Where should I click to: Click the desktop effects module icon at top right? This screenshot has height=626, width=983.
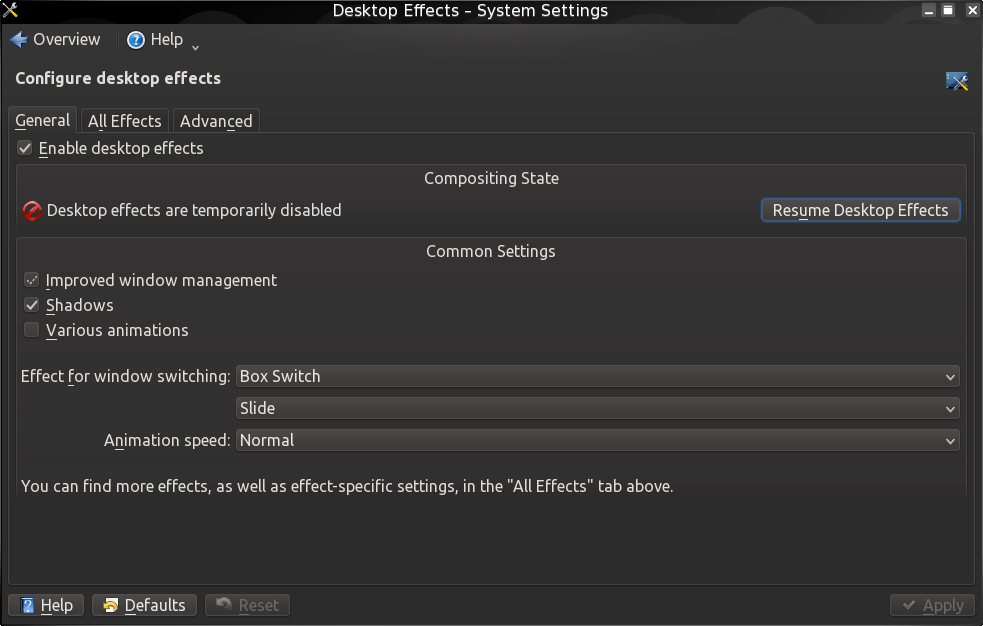tap(957, 81)
